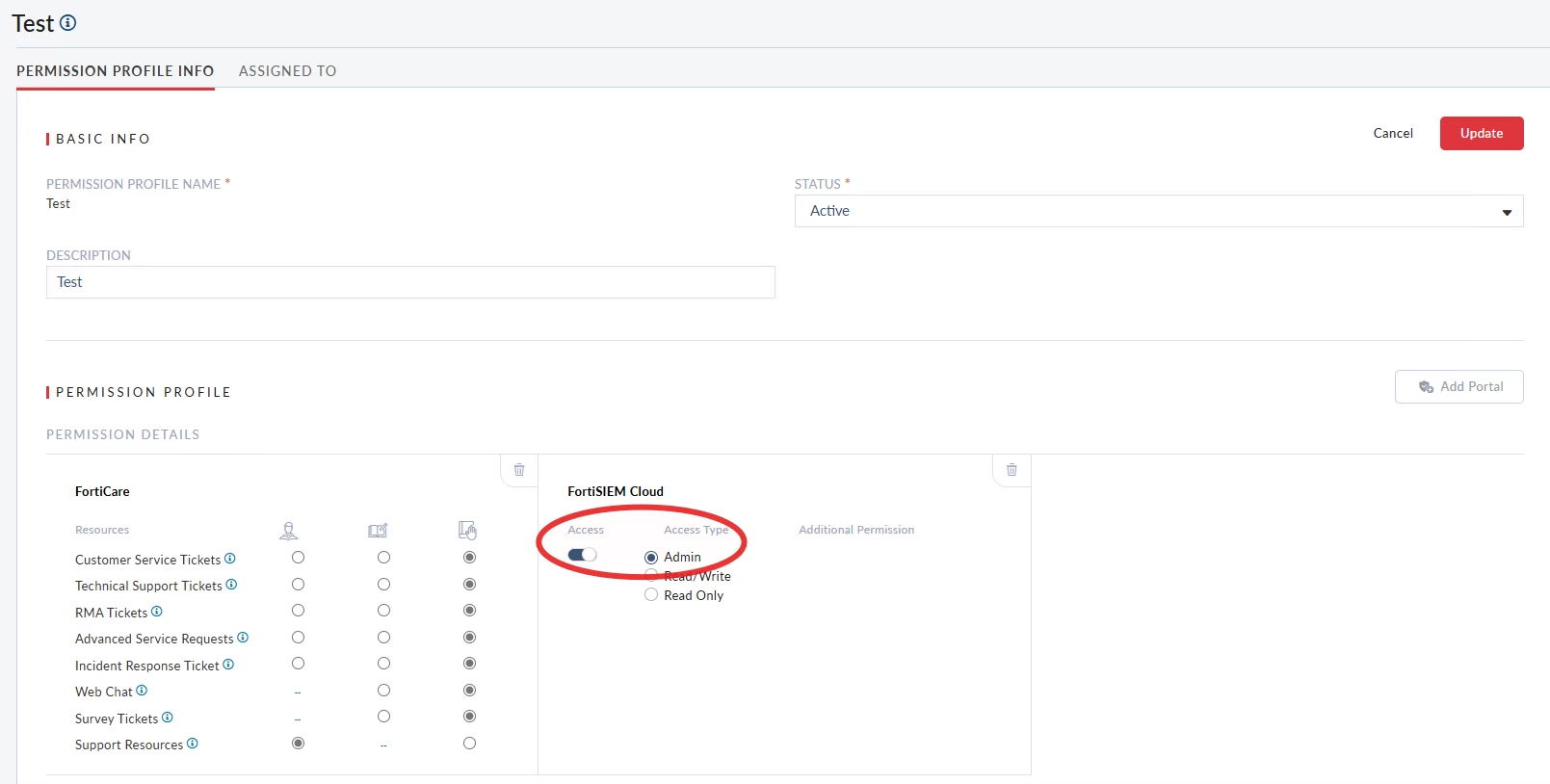This screenshot has width=1550, height=784.
Task: Delete the FortiSIEM Cloud portal using its trash icon
Action: click(1011, 470)
